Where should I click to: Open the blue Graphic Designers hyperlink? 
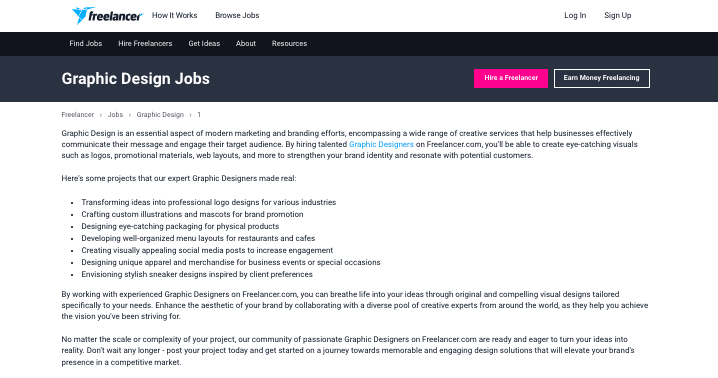(381, 144)
